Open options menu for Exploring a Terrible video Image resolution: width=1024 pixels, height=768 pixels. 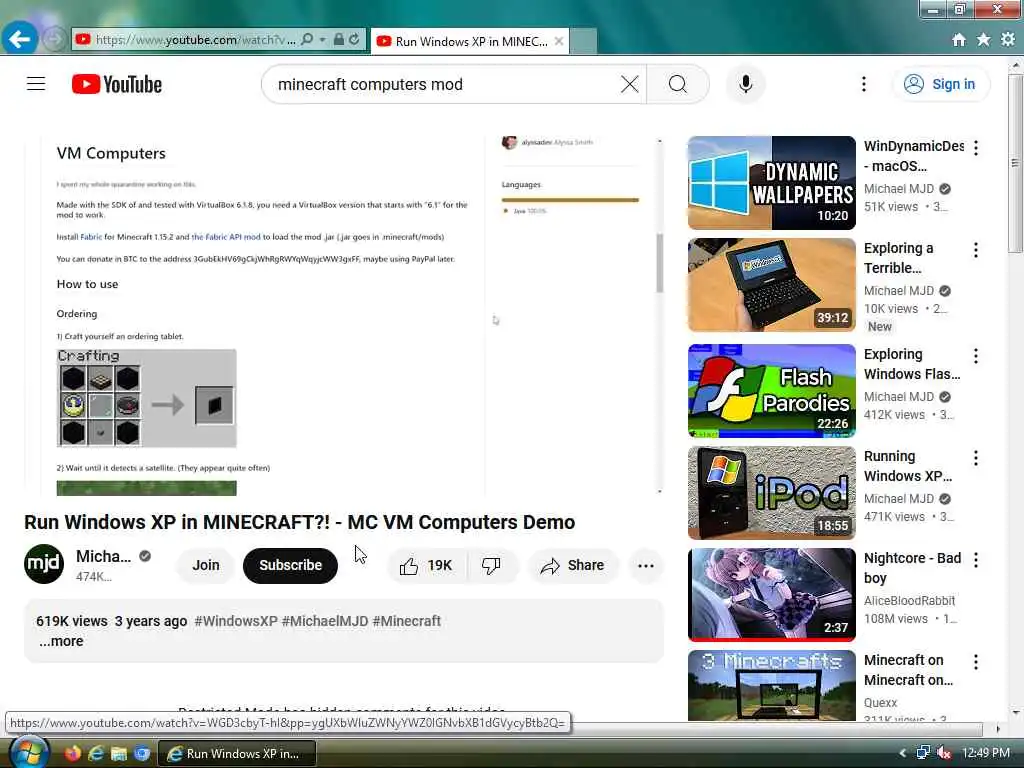(x=976, y=249)
